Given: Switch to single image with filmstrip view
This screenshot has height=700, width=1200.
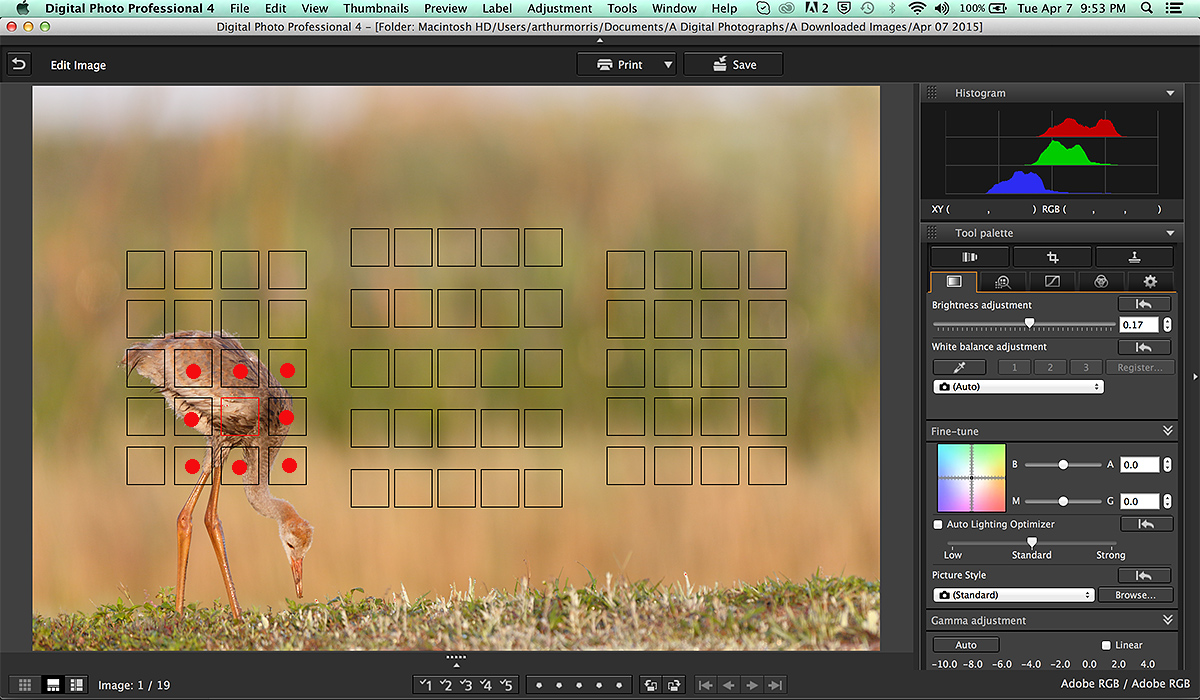Looking at the screenshot, I should 52,685.
